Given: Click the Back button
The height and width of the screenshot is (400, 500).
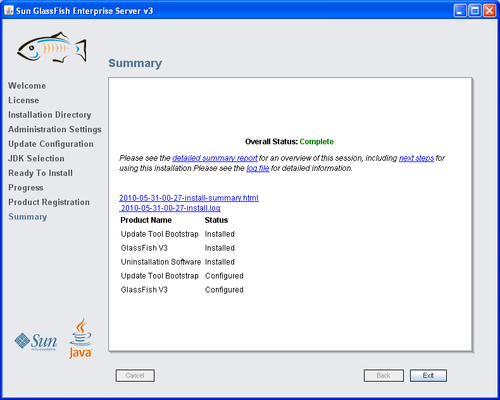Looking at the screenshot, I should point(384,376).
